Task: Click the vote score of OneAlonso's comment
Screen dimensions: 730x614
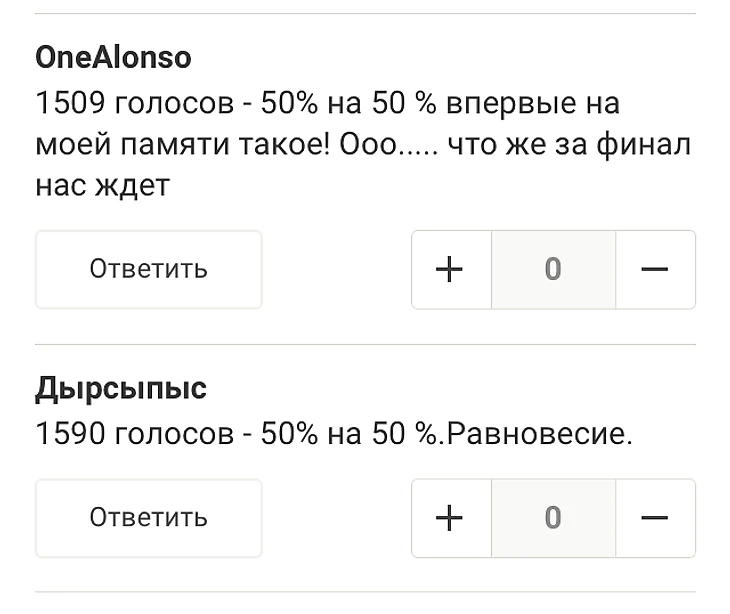Action: pyautogui.click(x=553, y=269)
